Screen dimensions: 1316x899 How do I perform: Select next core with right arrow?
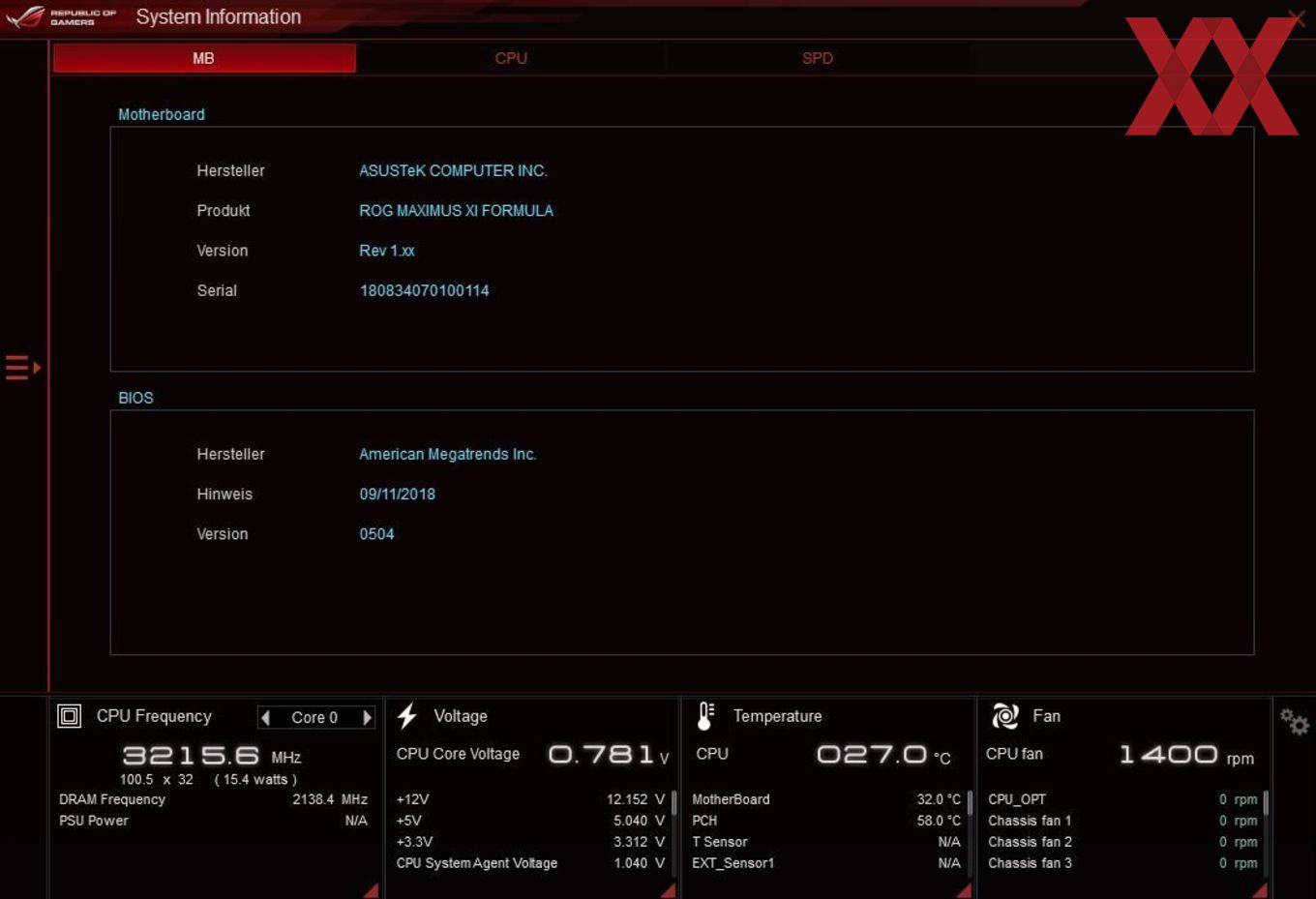pos(367,717)
